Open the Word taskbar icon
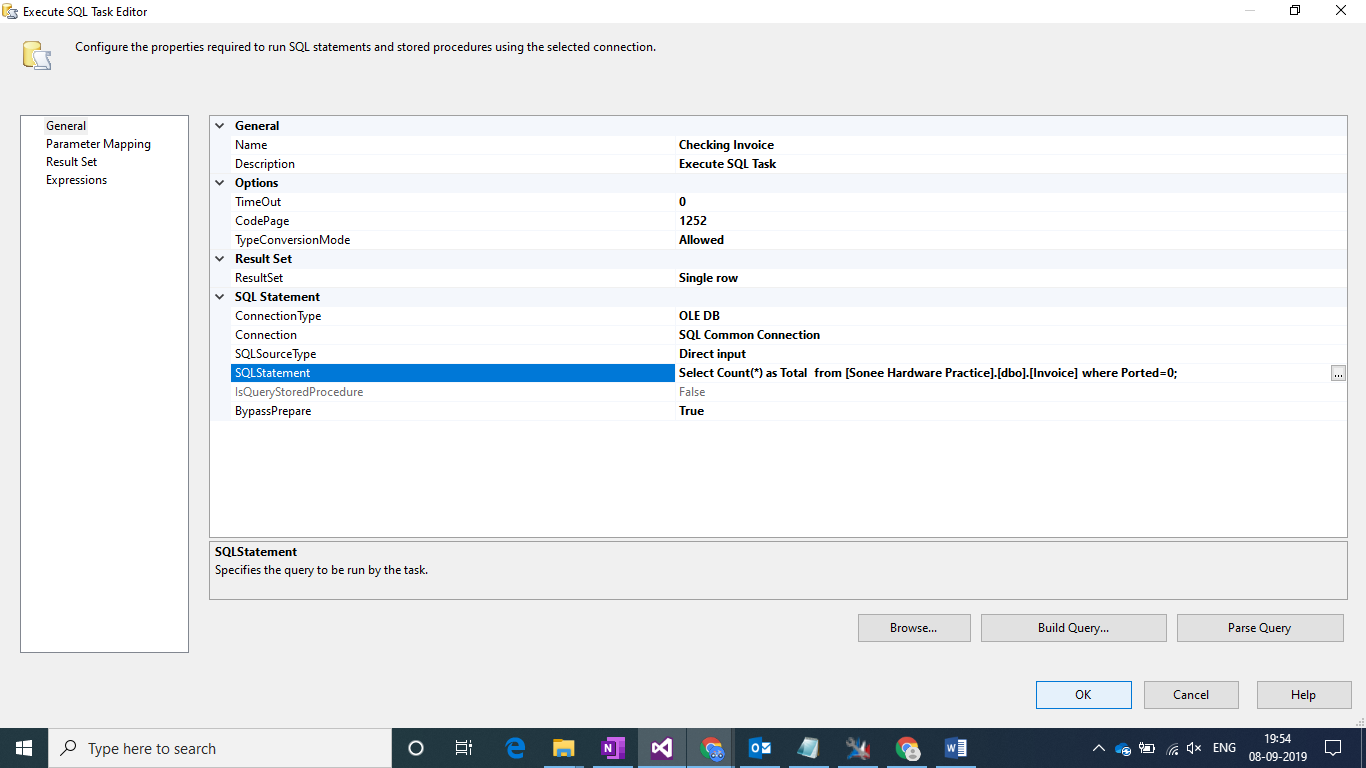Image resolution: width=1366 pixels, height=768 pixels. tap(956, 748)
